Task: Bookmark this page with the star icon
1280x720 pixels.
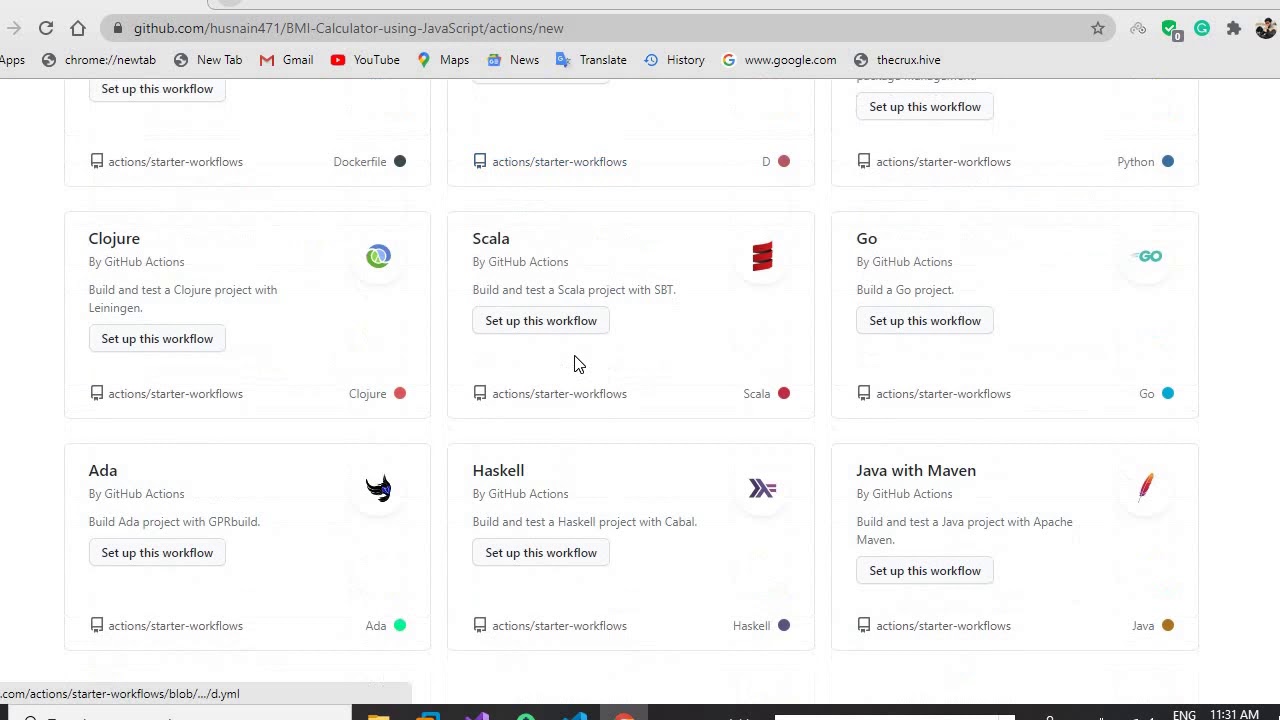Action: click(1098, 28)
